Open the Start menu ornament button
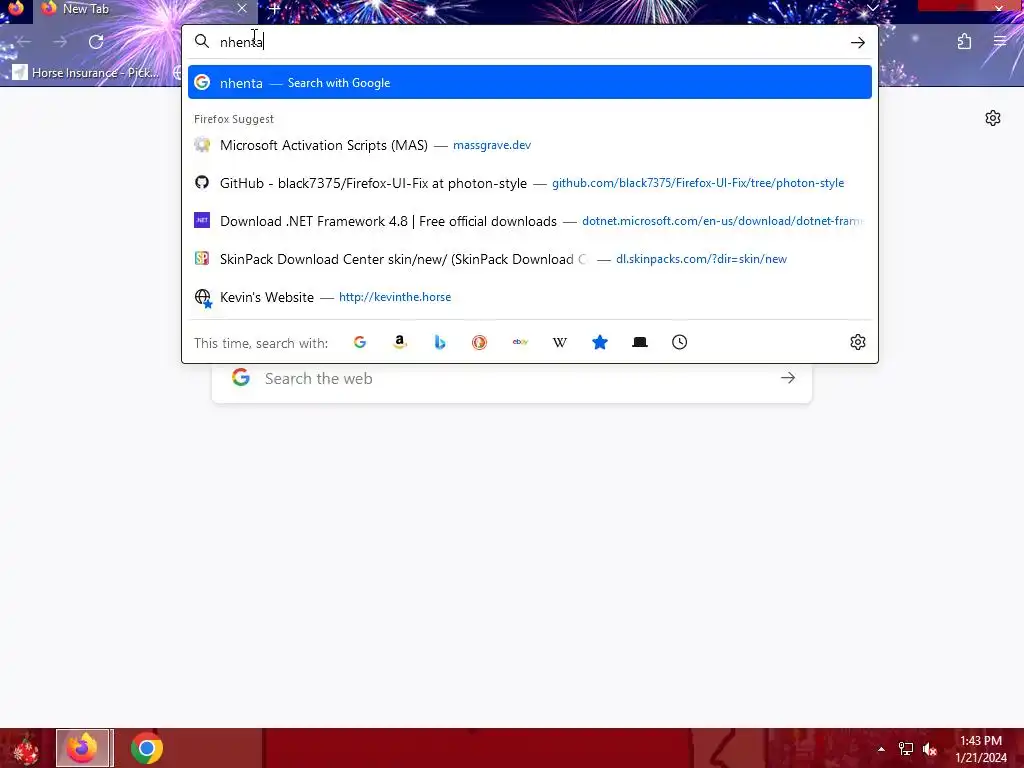Screen dimensions: 1024x768 (x=26, y=748)
